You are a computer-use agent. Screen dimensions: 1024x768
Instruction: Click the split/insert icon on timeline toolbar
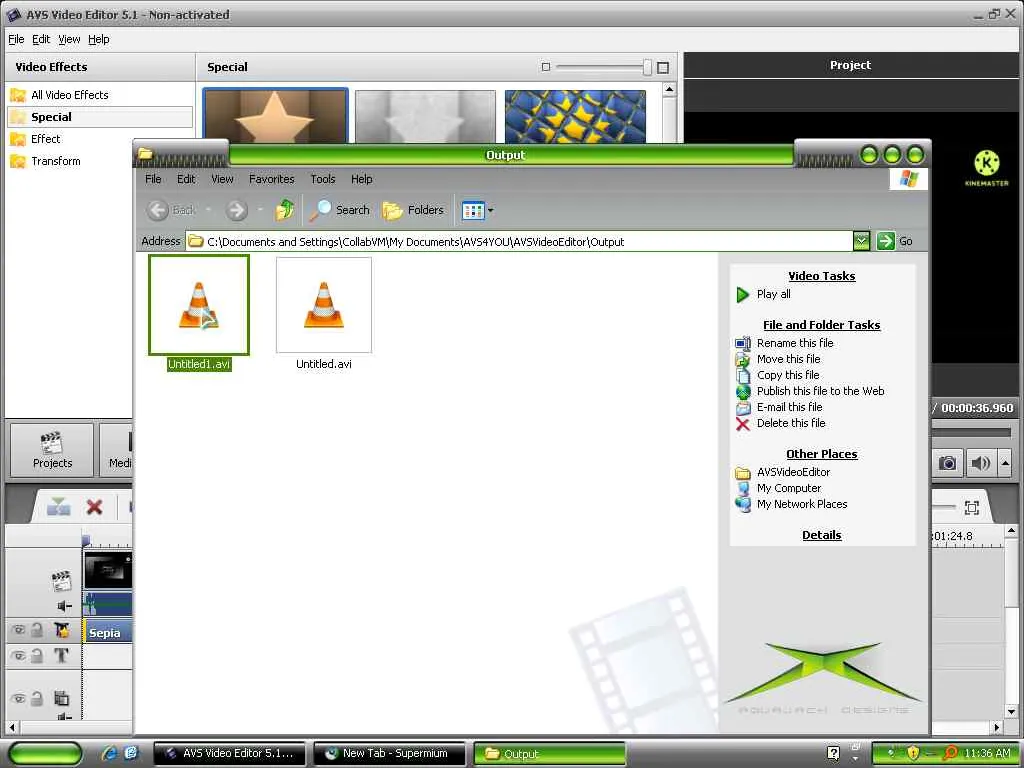click(59, 507)
